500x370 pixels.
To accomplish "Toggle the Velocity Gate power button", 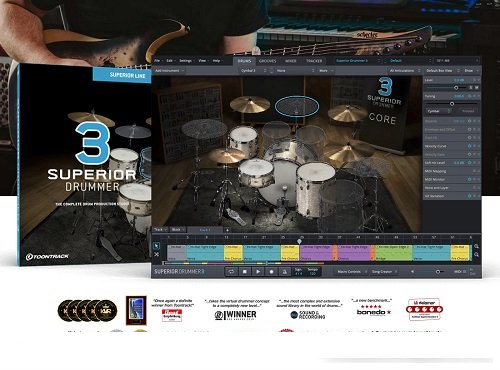I will pyautogui.click(x=469, y=155).
